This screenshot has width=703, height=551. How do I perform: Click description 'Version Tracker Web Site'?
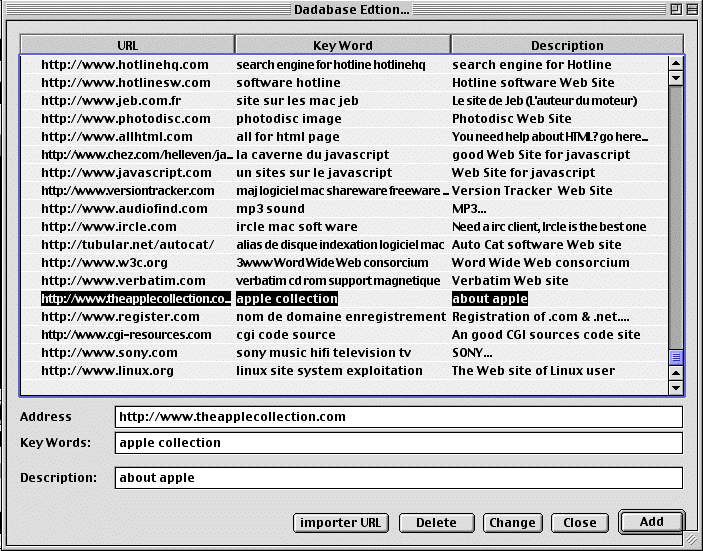click(x=532, y=191)
